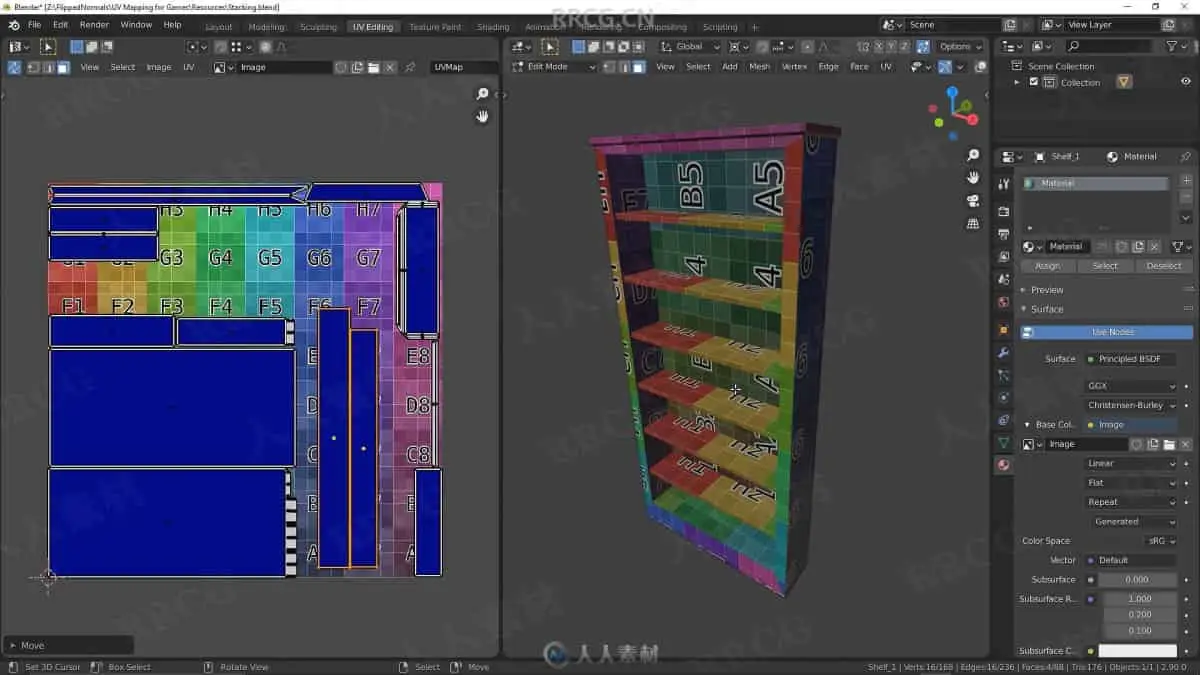Click the zoom magnifier icon in the UV editor
The height and width of the screenshot is (675, 1200).
(482, 94)
